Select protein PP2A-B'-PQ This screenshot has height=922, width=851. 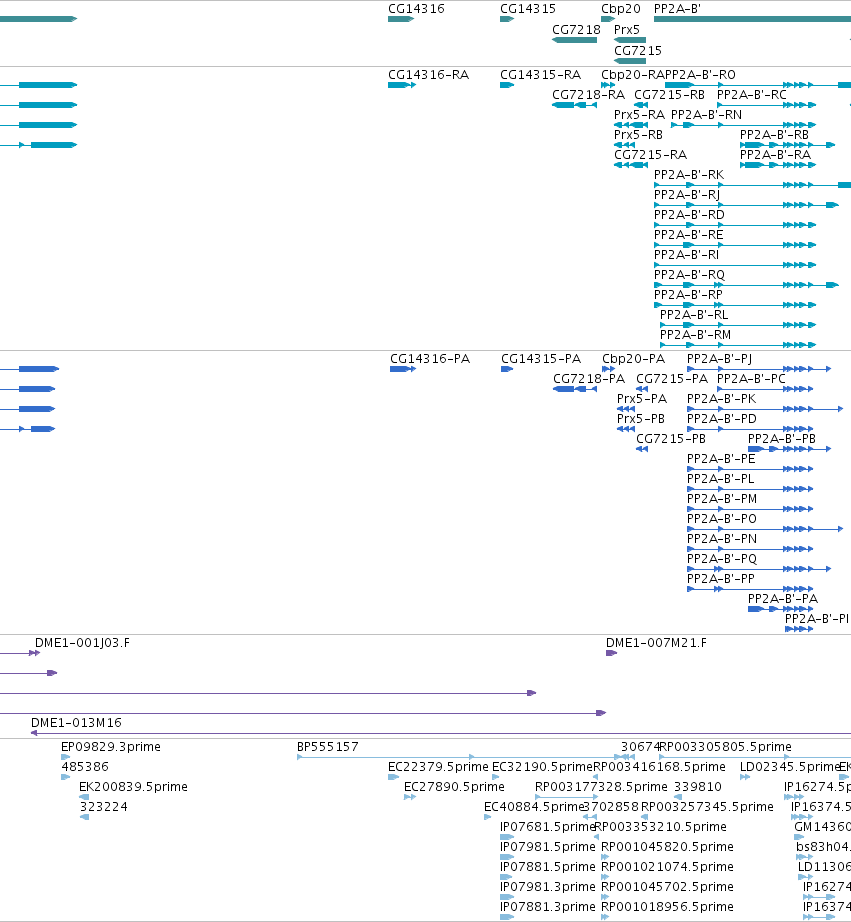pos(722,559)
